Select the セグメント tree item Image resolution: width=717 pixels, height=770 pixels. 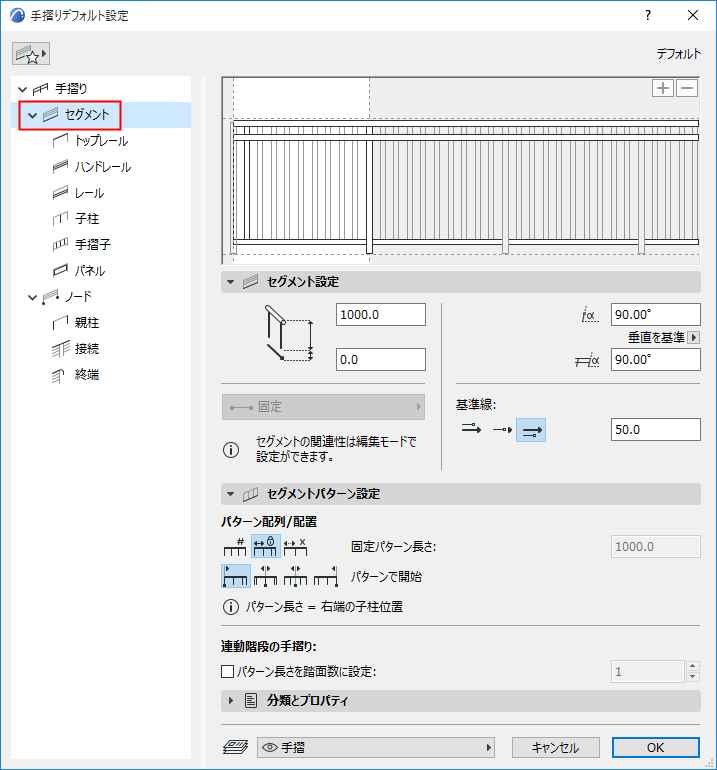[87, 115]
